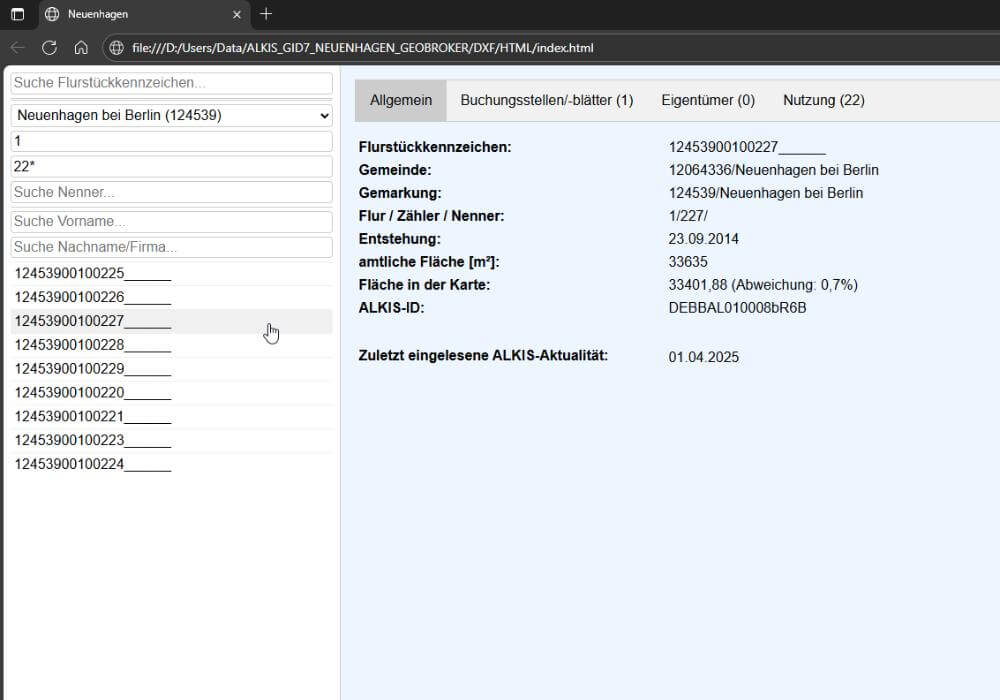The height and width of the screenshot is (700, 1000).
Task: Open new tab with plus icon
Action: [x=266, y=14]
